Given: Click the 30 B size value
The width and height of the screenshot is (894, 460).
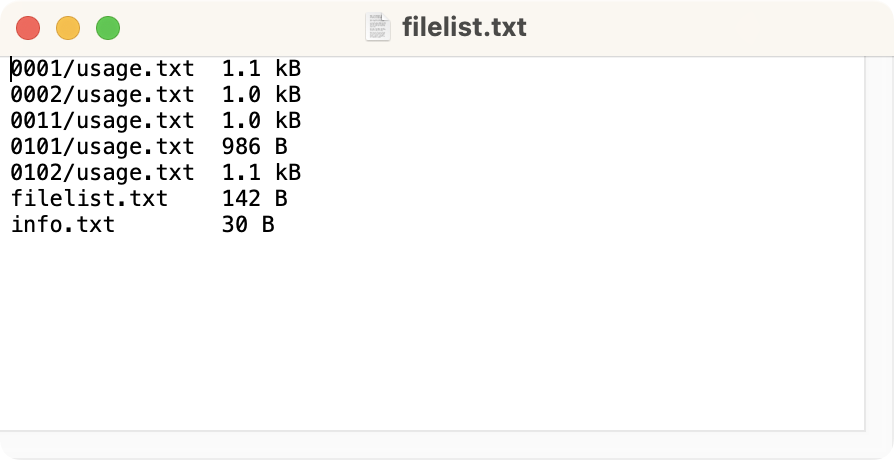Looking at the screenshot, I should pos(248,225).
